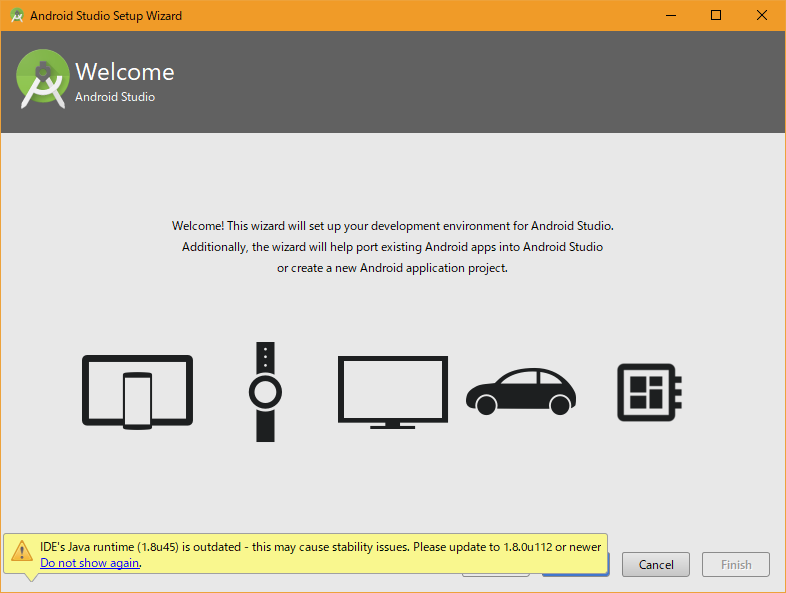Close the Setup Wizard window
Image resolution: width=786 pixels, height=593 pixels.
[x=761, y=16]
